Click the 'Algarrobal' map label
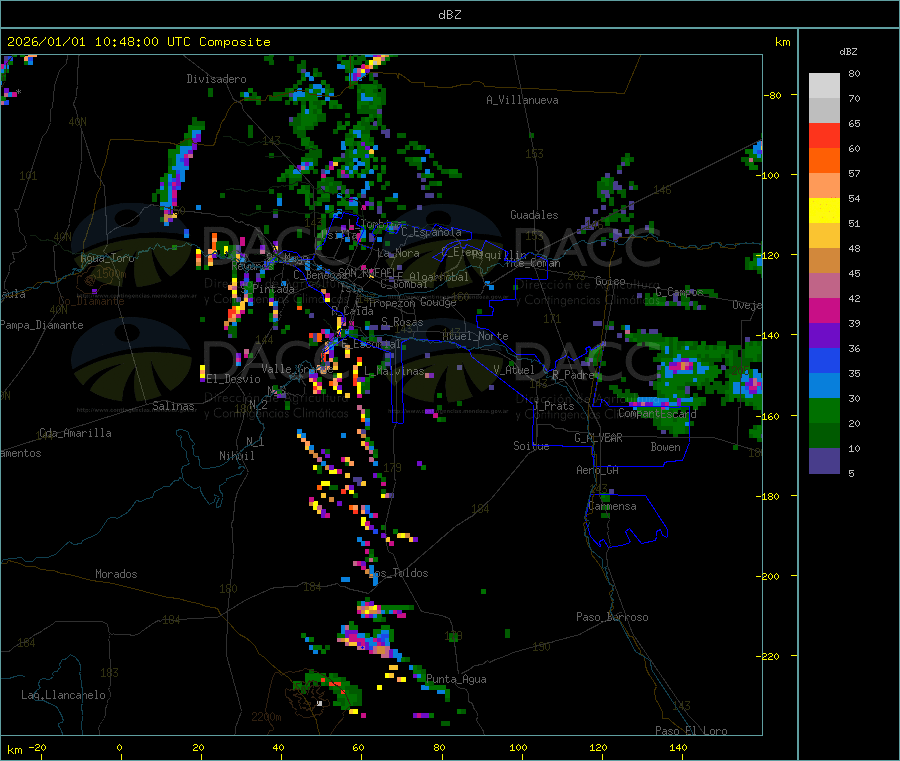 point(439,277)
